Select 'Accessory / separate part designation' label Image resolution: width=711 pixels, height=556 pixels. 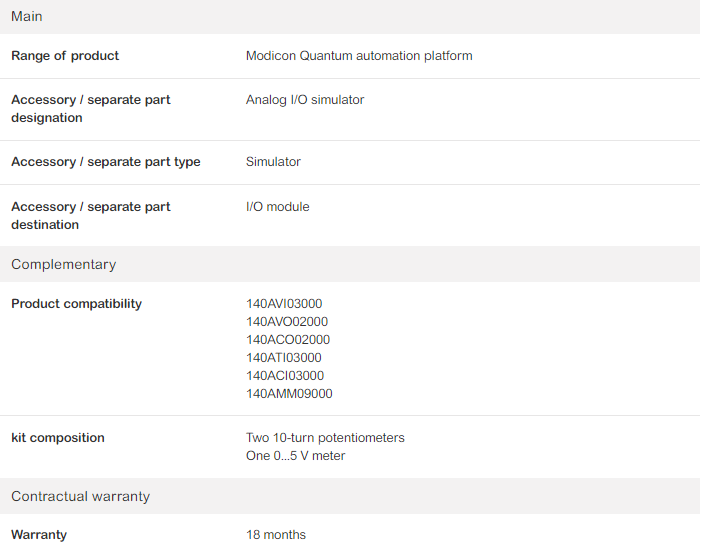91,109
